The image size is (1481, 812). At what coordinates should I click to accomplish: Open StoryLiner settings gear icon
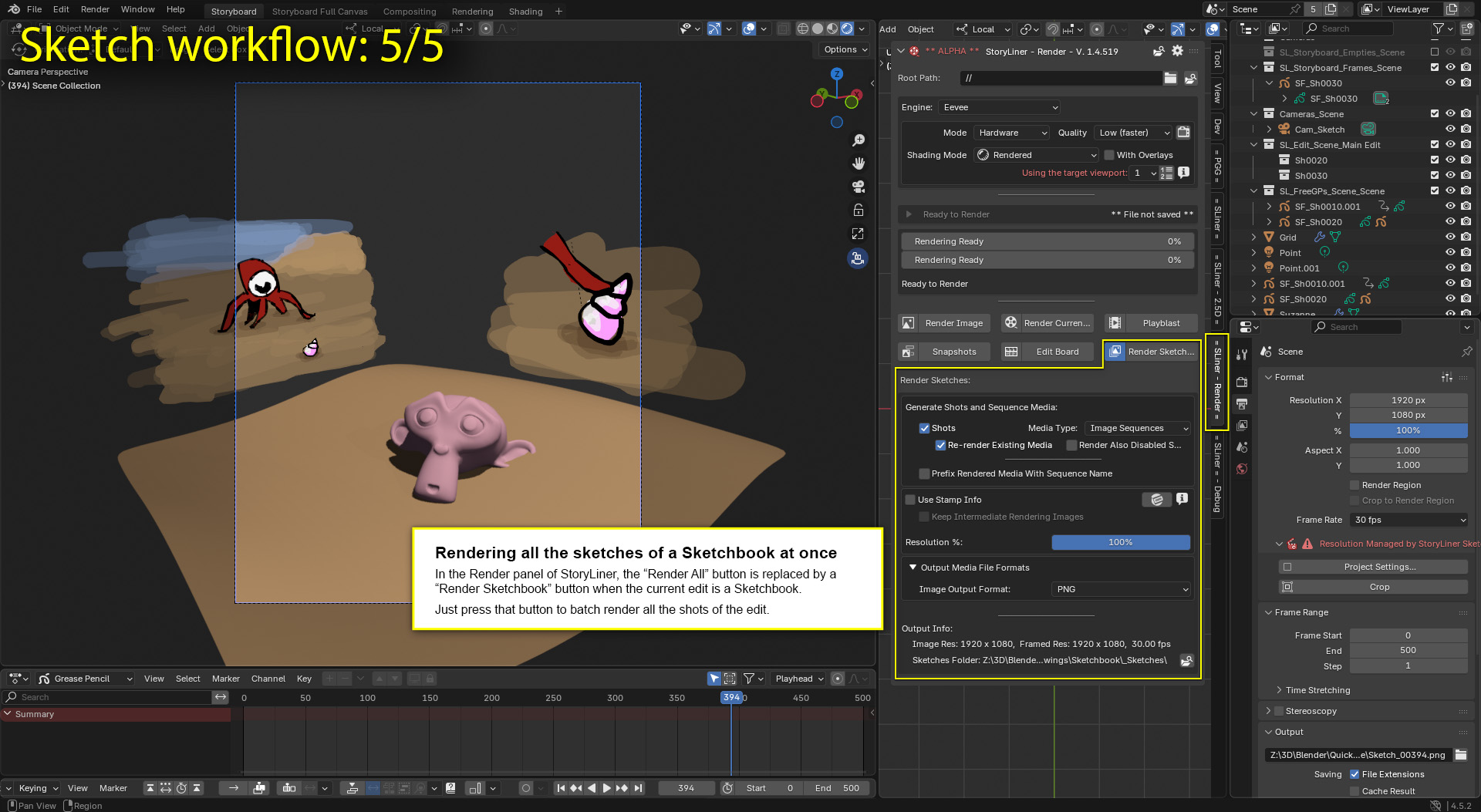tap(1177, 51)
